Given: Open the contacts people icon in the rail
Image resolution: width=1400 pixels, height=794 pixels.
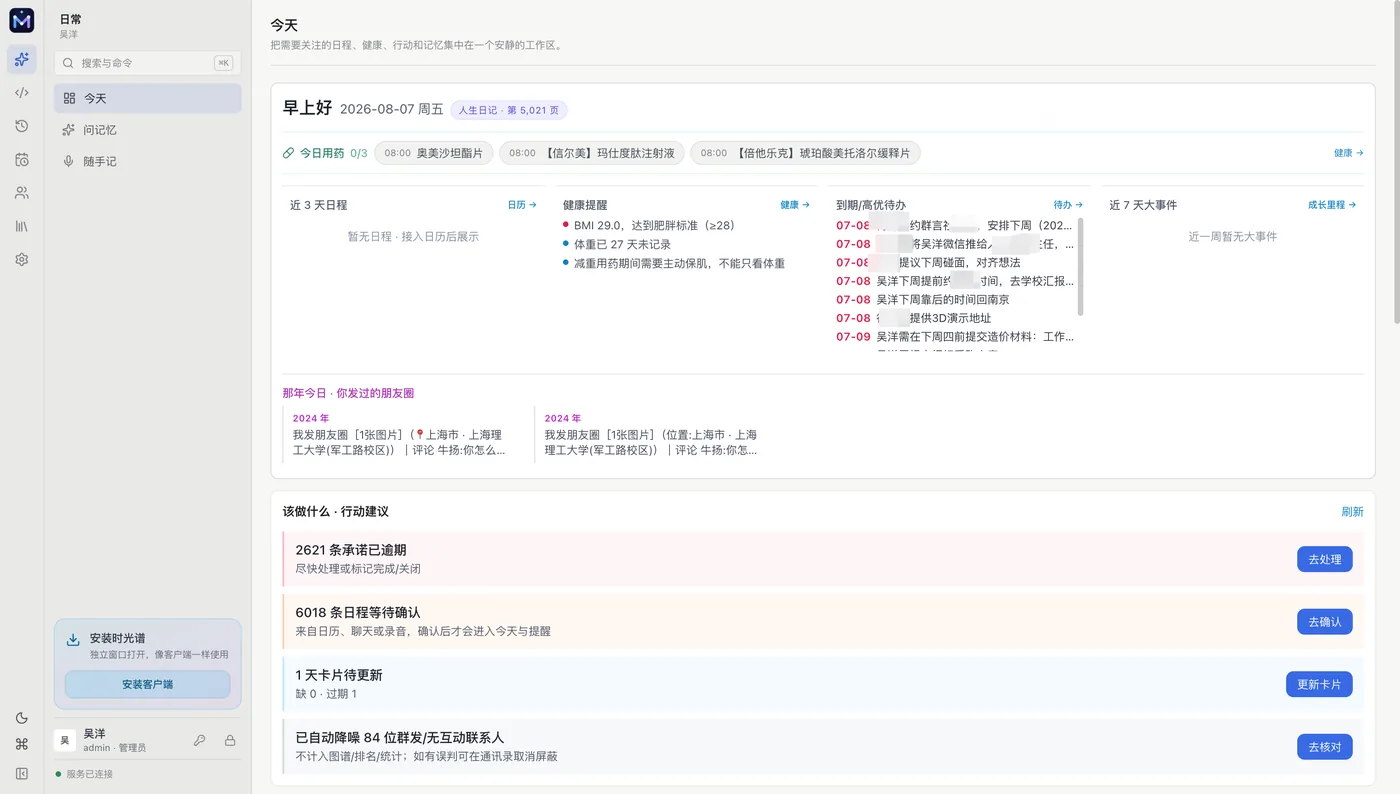Looking at the screenshot, I should point(21,193).
